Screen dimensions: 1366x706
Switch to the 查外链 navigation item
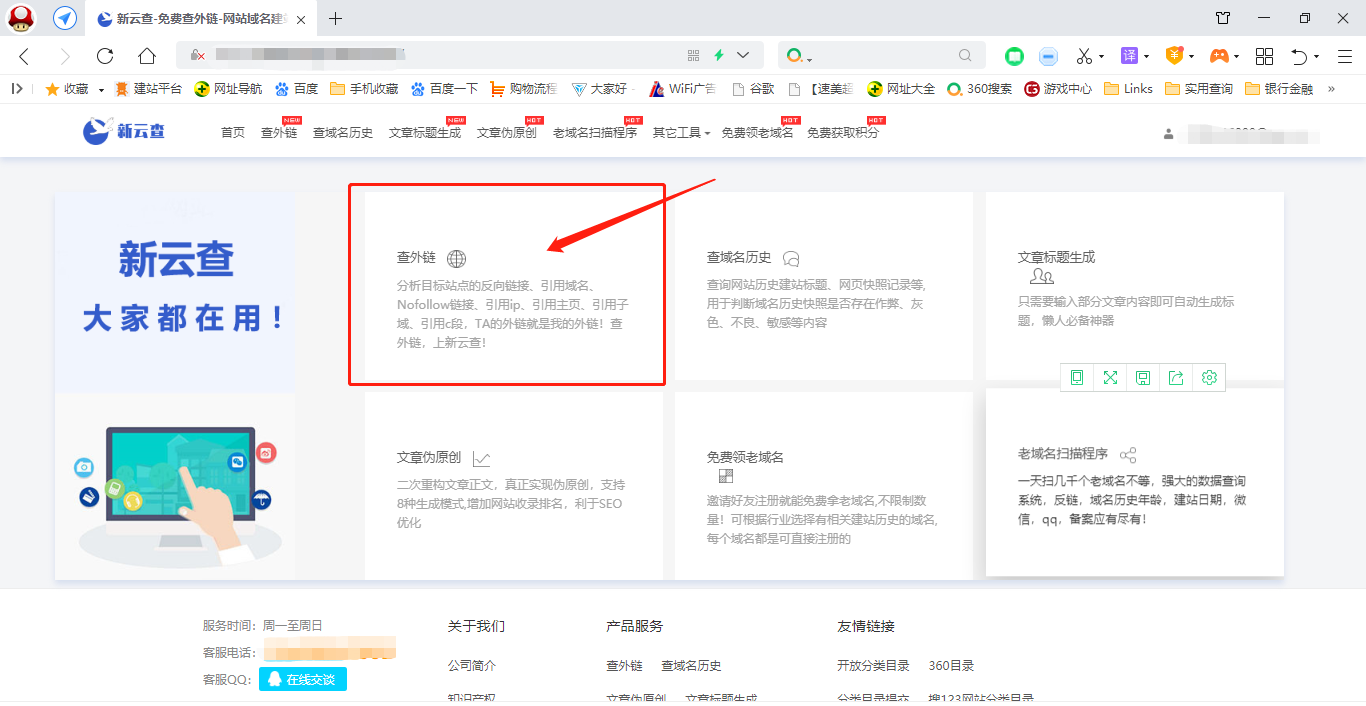278,131
